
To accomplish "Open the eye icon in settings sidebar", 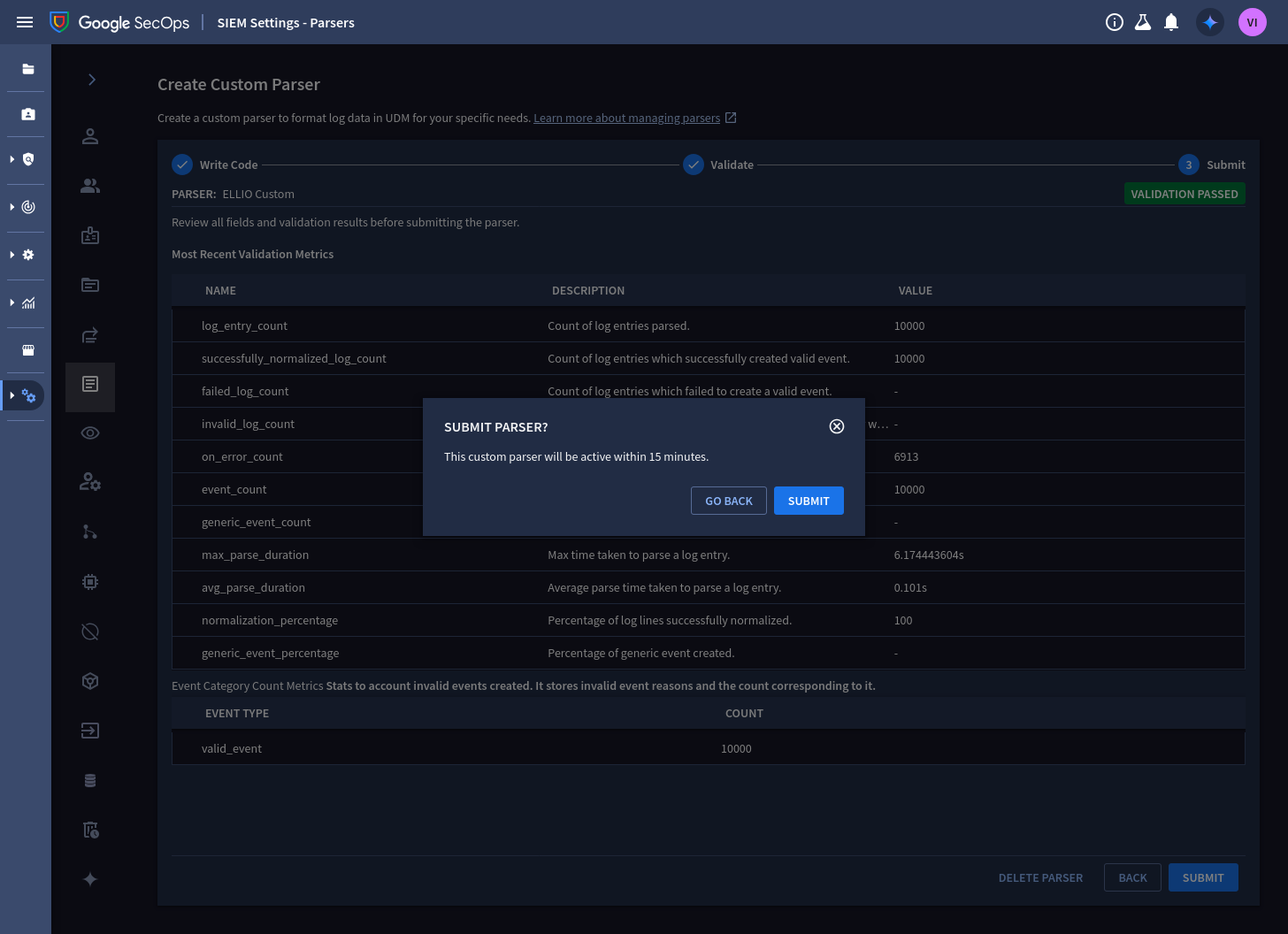I will pyautogui.click(x=90, y=433).
